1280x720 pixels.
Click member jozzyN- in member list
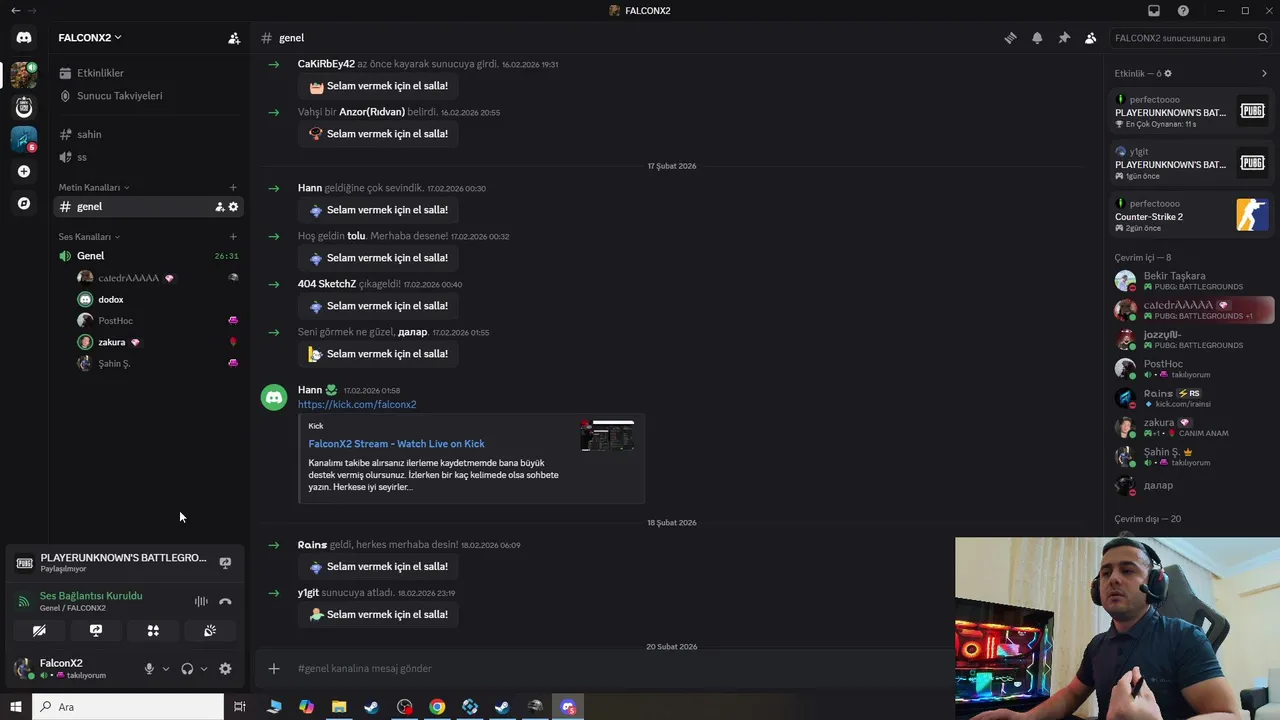pos(1192,339)
